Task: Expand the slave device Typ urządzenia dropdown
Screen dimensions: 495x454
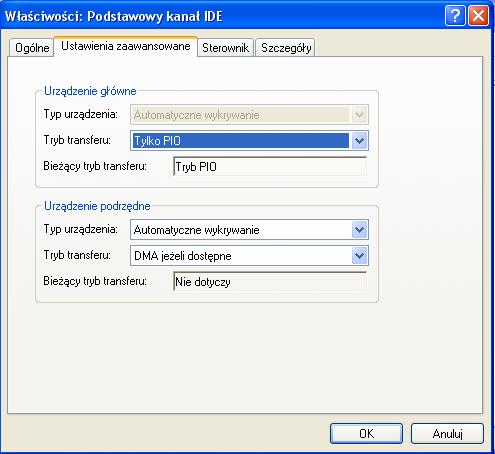Action: coord(359,230)
